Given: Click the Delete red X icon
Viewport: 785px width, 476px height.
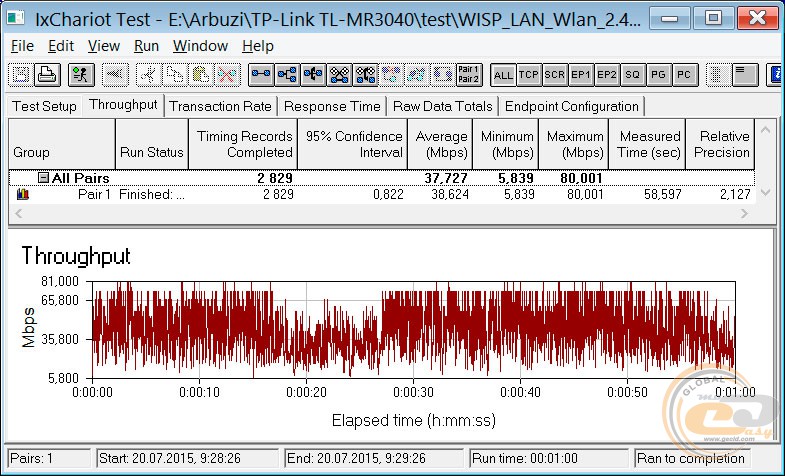Looking at the screenshot, I should (x=227, y=75).
